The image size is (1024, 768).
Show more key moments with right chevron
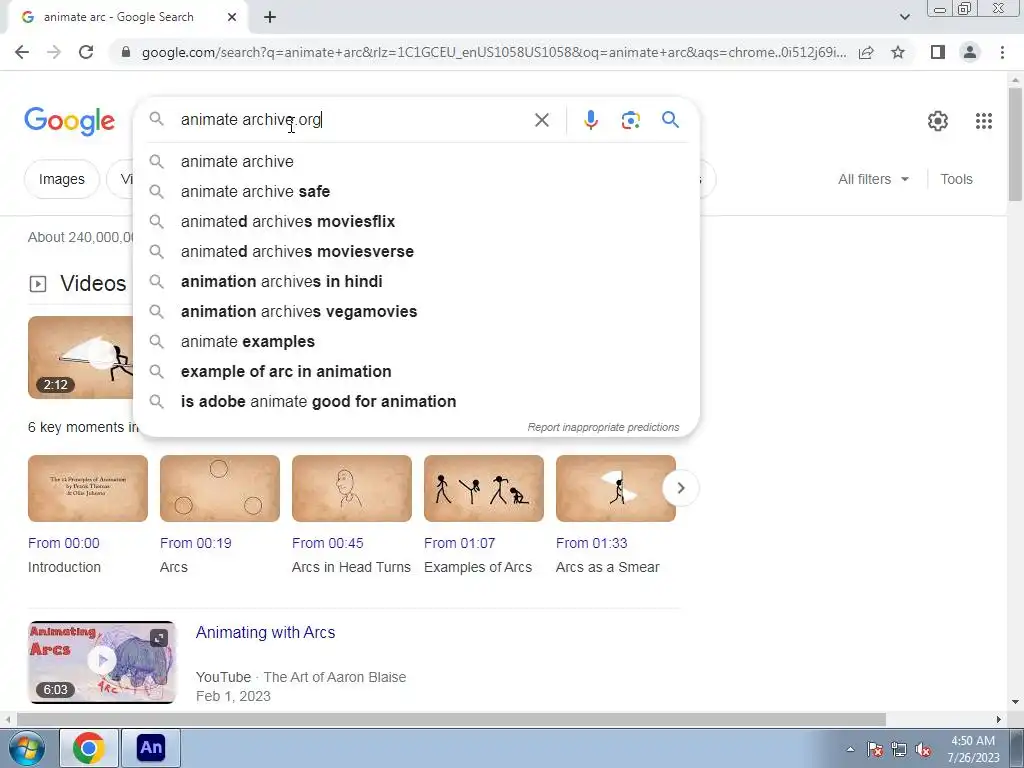[680, 488]
